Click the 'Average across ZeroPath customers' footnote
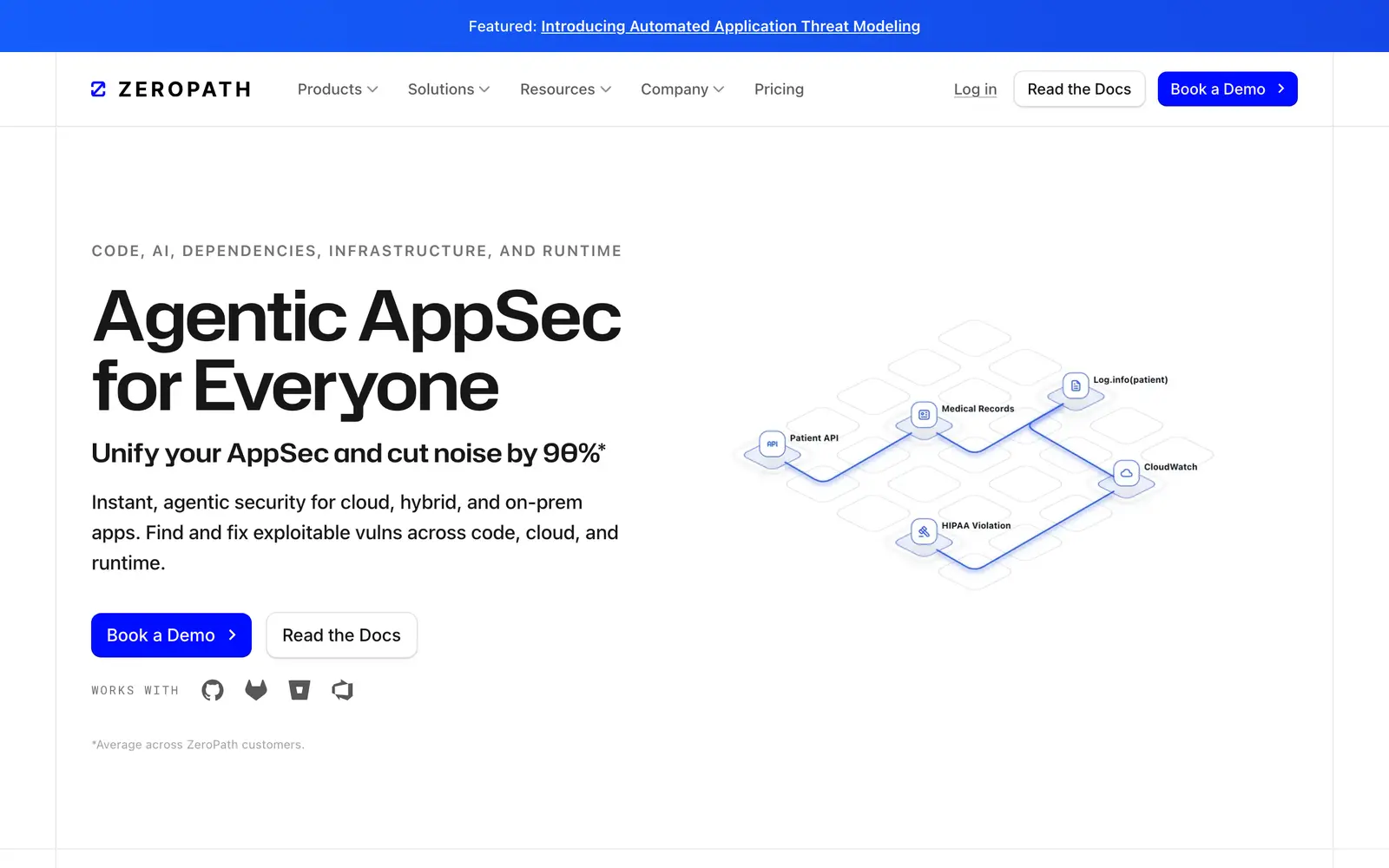Viewport: 1389px width, 868px height. tap(198, 745)
